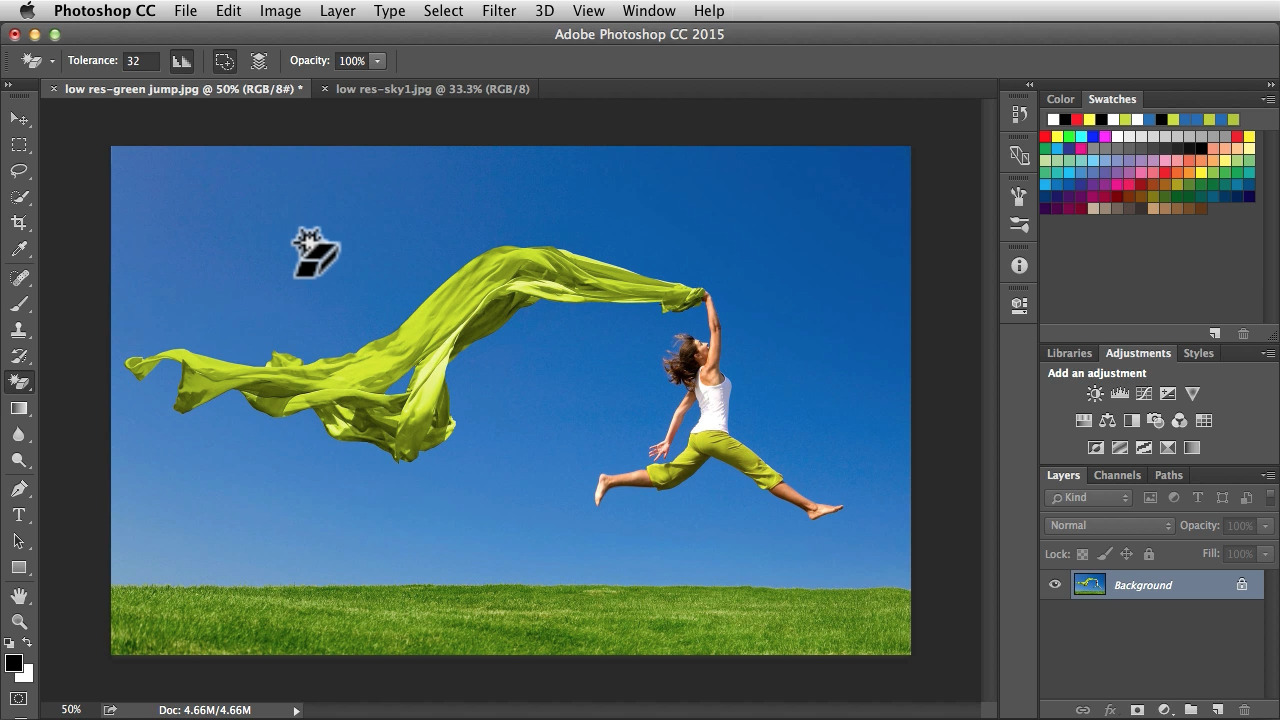Select the Horizontal Type tool
The width and height of the screenshot is (1280, 720).
19,515
